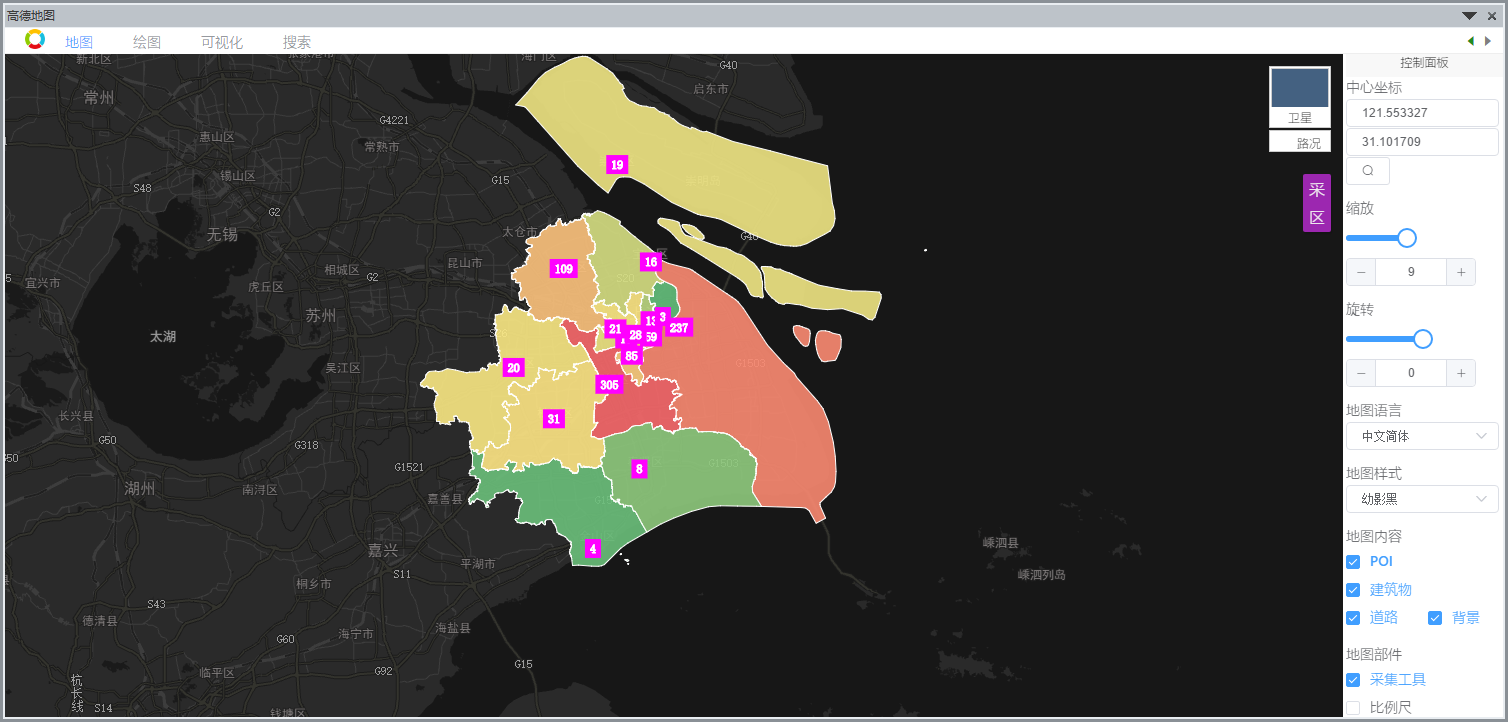Open the 地图样式 dropdown showing 幼影黑
The width and height of the screenshot is (1508, 722).
(1422, 498)
